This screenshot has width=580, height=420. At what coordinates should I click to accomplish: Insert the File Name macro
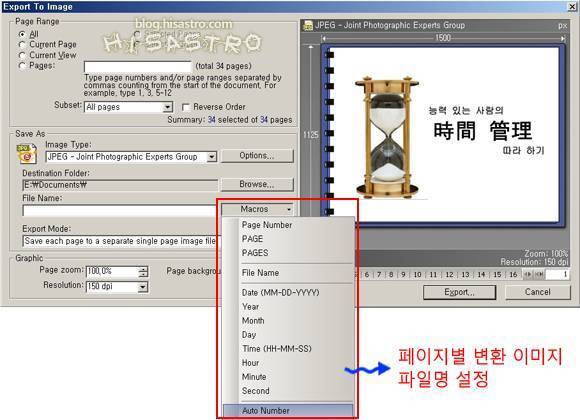pyautogui.click(x=260, y=273)
